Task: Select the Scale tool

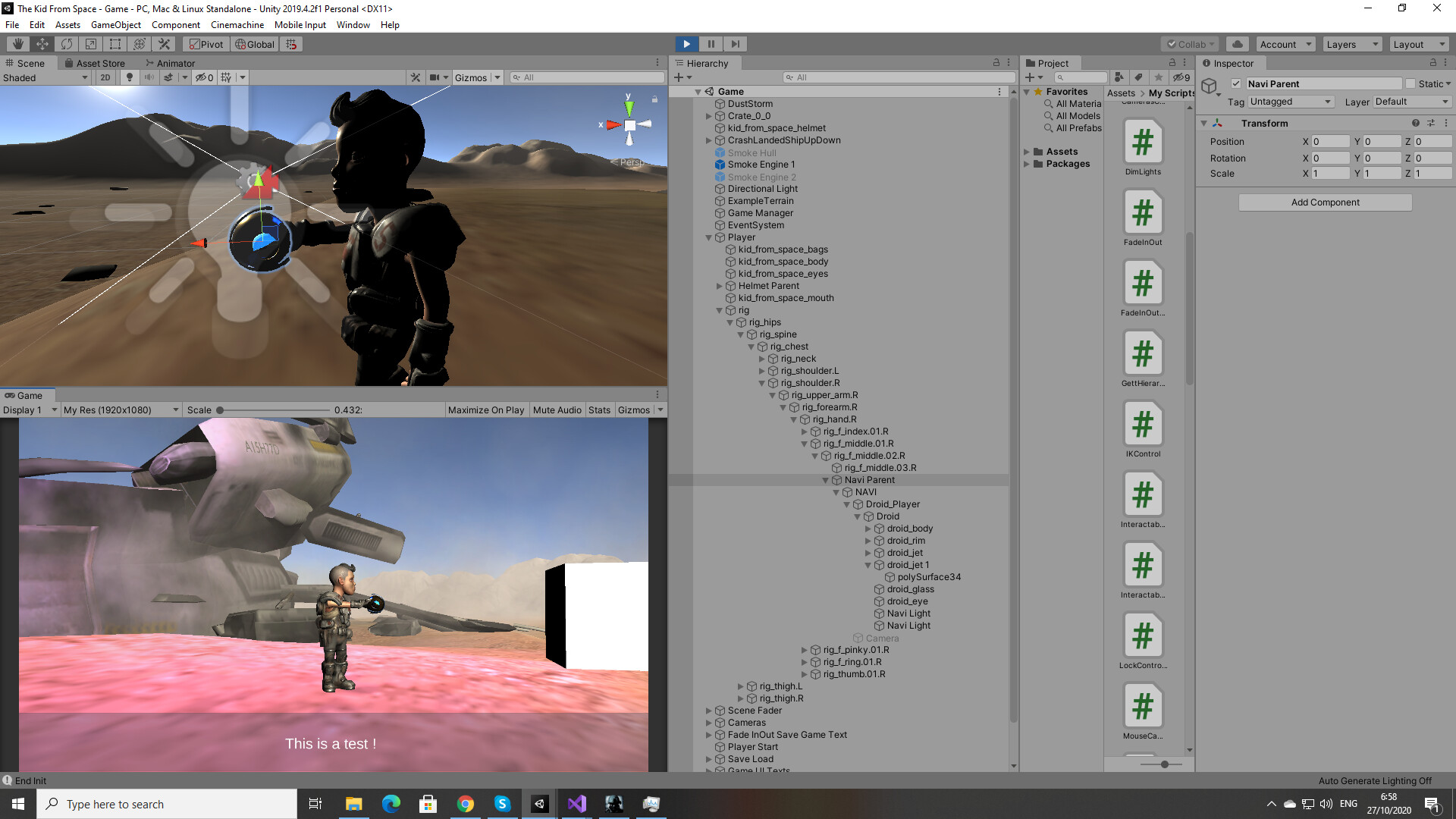Action: (x=91, y=44)
